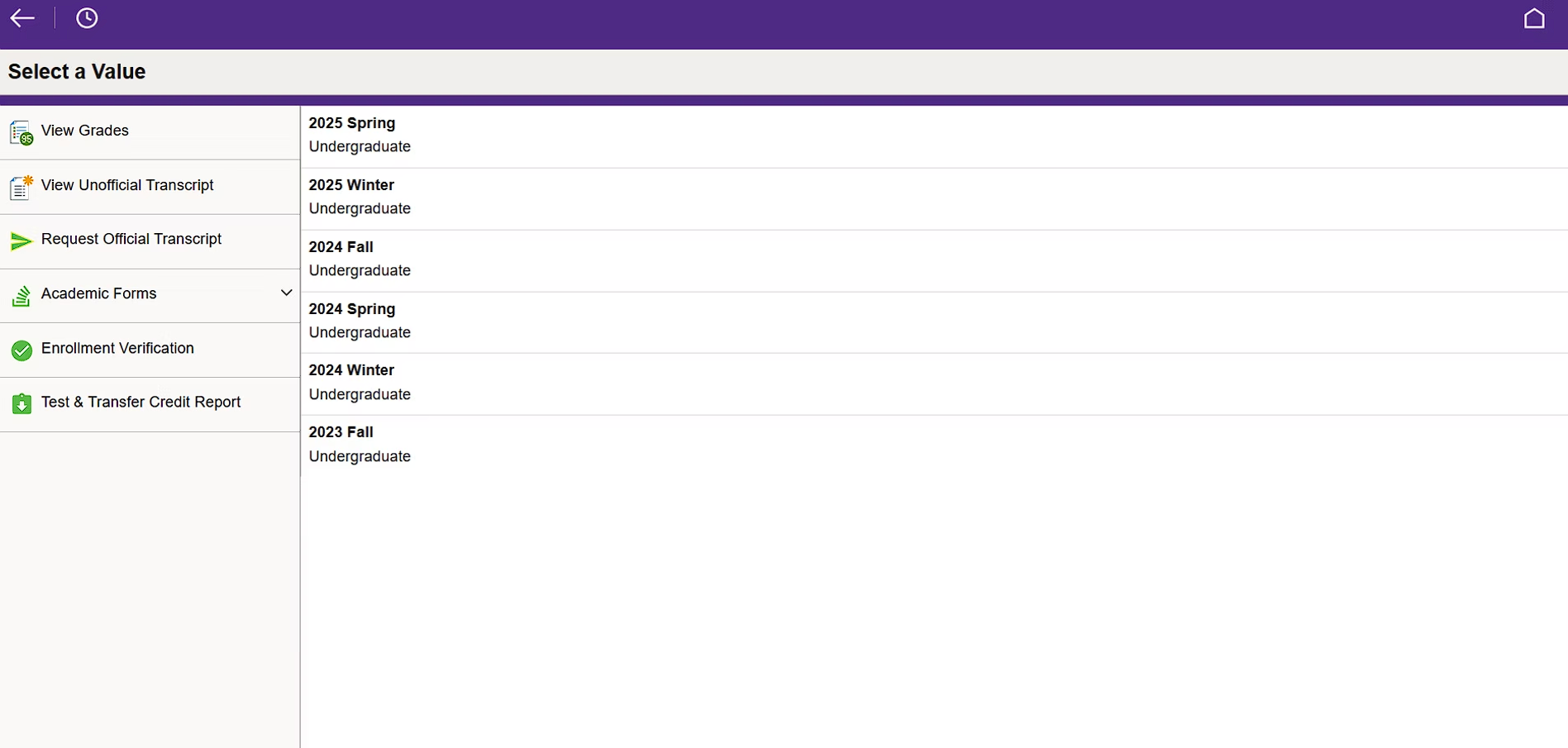Choose the 2023 Fall term

(x=341, y=444)
